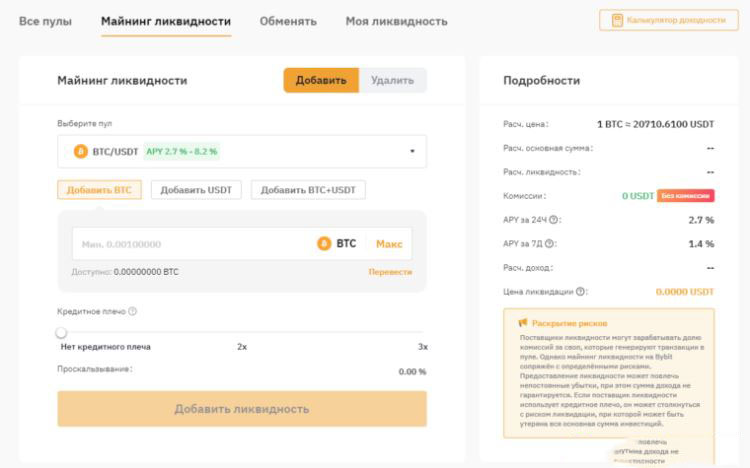750x468 pixels.
Task: Choose the Добавить BTC+USDT option
Action: pyautogui.click(x=308, y=190)
